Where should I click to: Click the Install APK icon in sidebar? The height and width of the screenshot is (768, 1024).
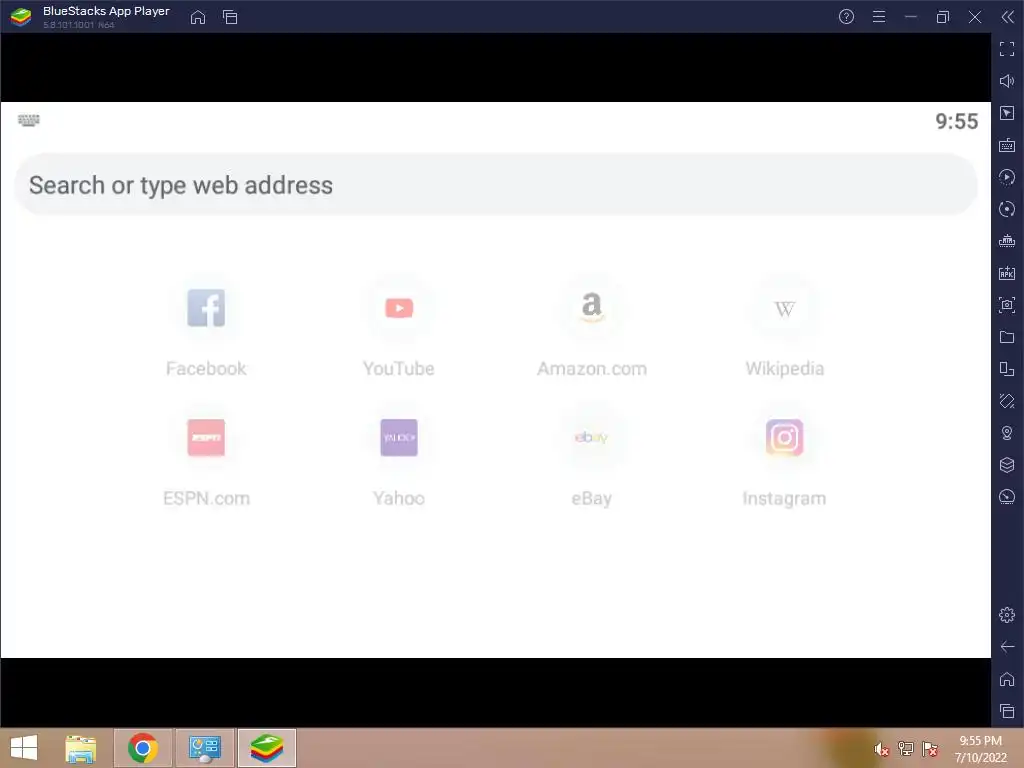pyautogui.click(x=1007, y=273)
